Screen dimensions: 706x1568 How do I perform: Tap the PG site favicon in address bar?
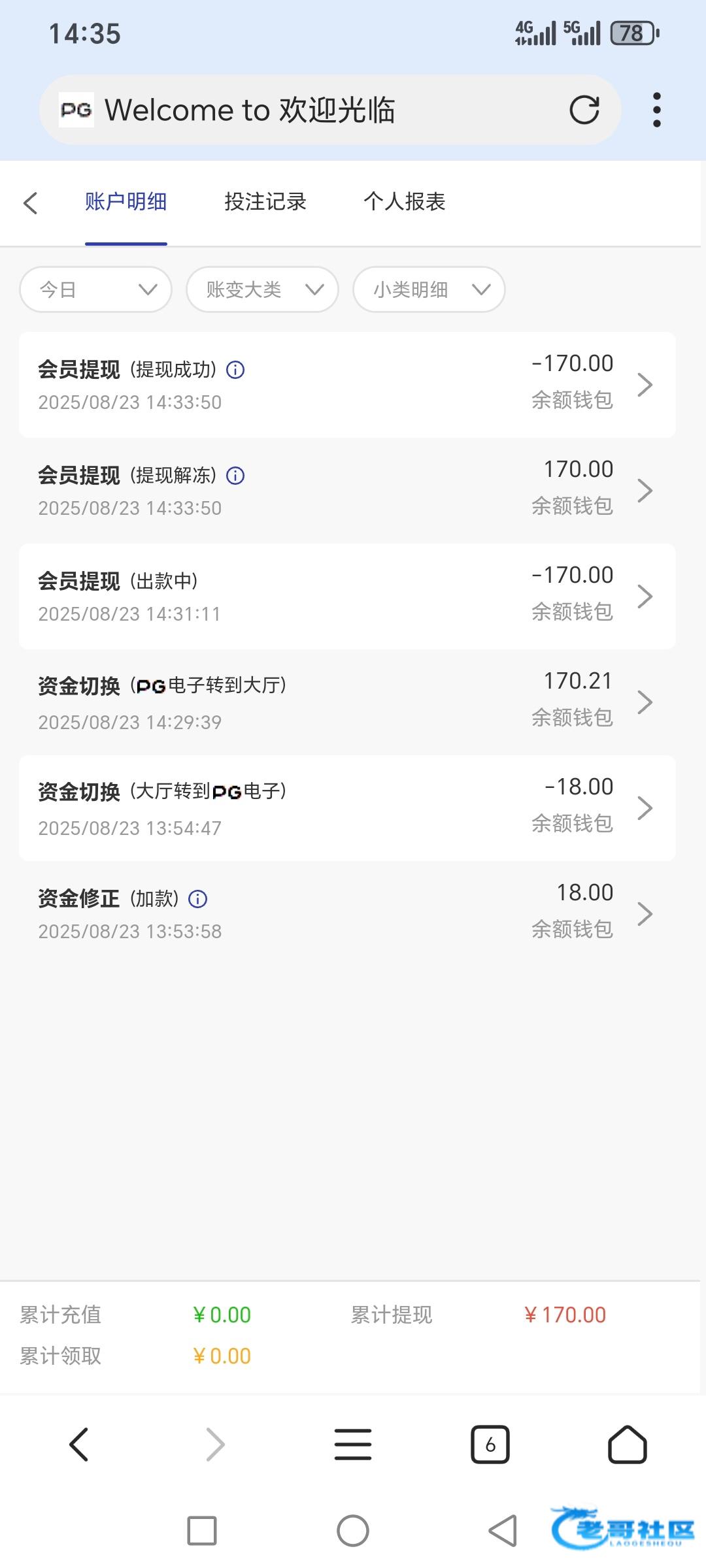pos(76,110)
